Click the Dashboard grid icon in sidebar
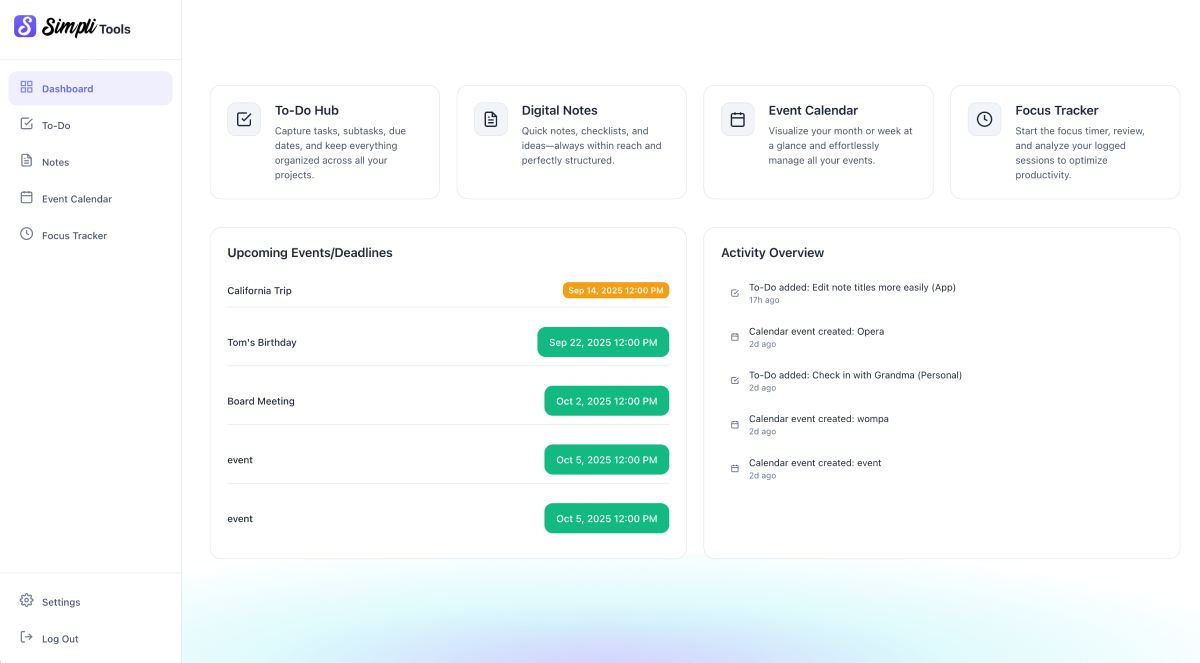 point(26,88)
